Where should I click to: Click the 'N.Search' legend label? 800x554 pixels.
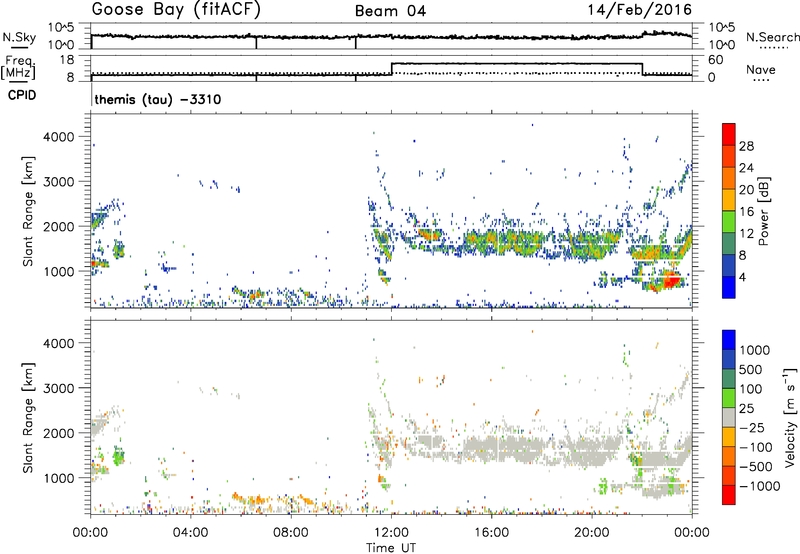point(772,37)
